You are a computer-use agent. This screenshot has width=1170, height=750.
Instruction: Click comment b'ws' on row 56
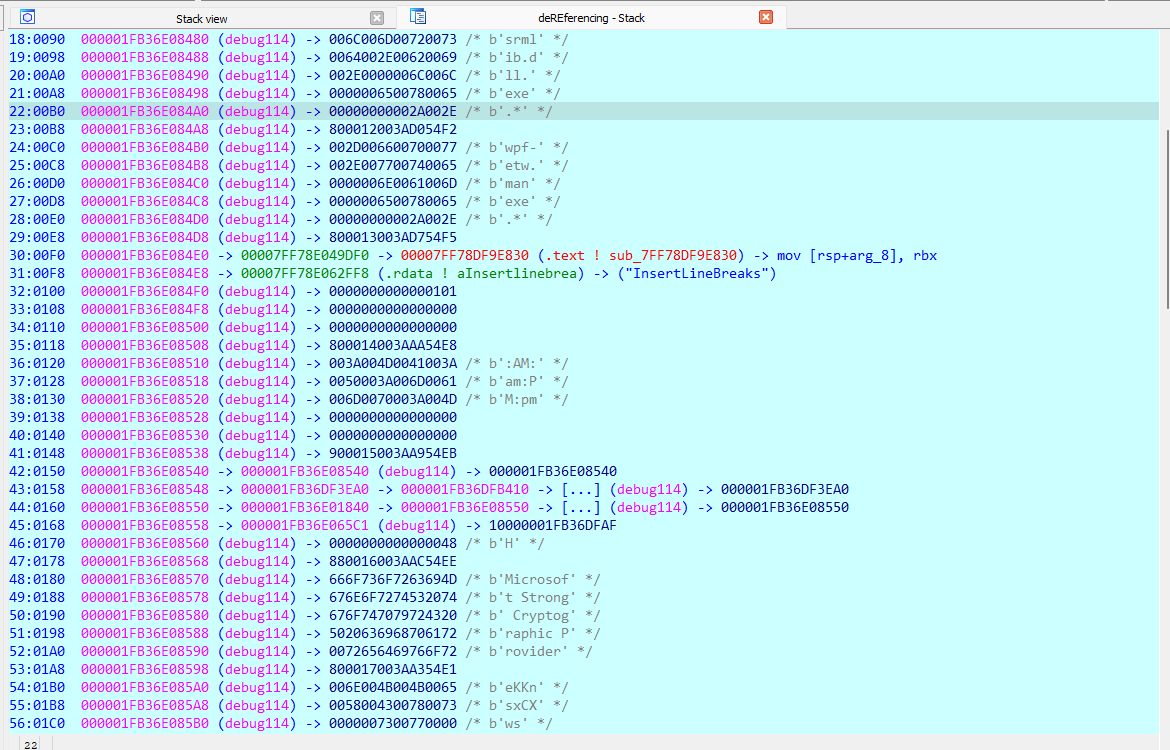(x=508, y=724)
